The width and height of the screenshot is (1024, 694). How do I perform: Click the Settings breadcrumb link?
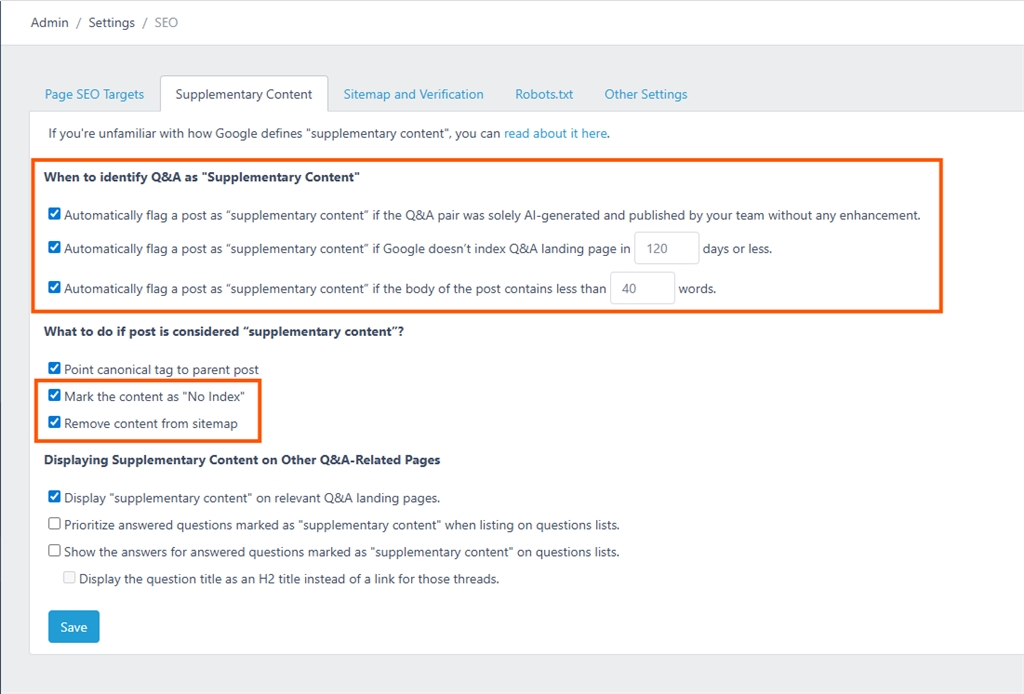coord(111,22)
